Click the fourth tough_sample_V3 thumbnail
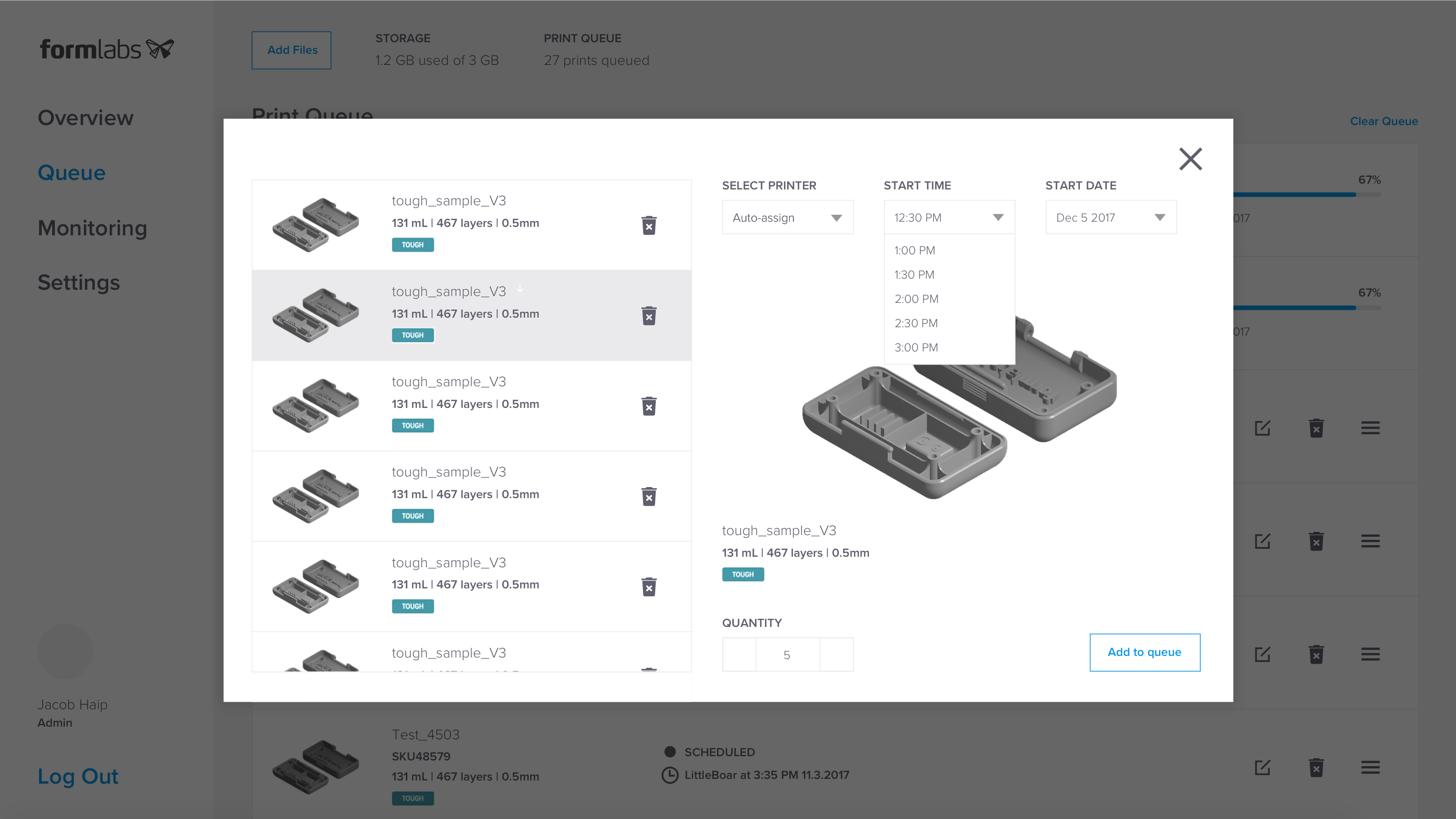Image resolution: width=1456 pixels, height=819 pixels. pyautogui.click(x=315, y=496)
